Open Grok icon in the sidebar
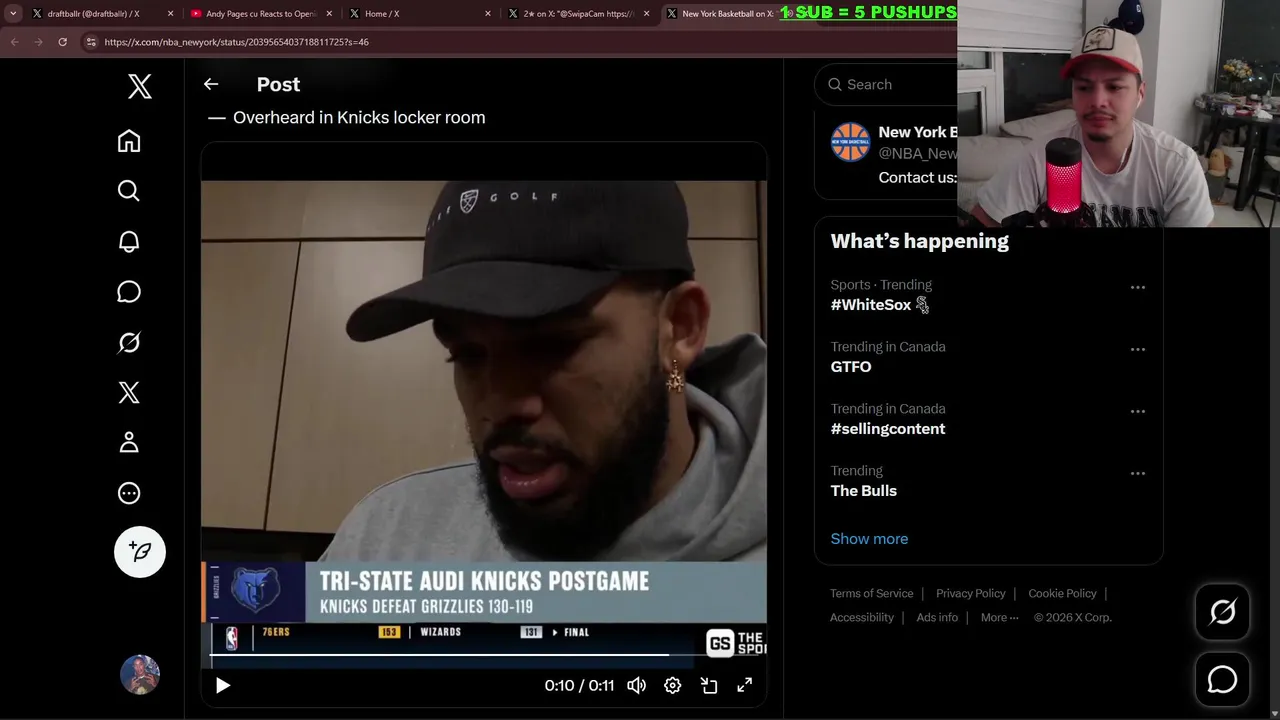This screenshot has width=1280, height=720. [129, 342]
